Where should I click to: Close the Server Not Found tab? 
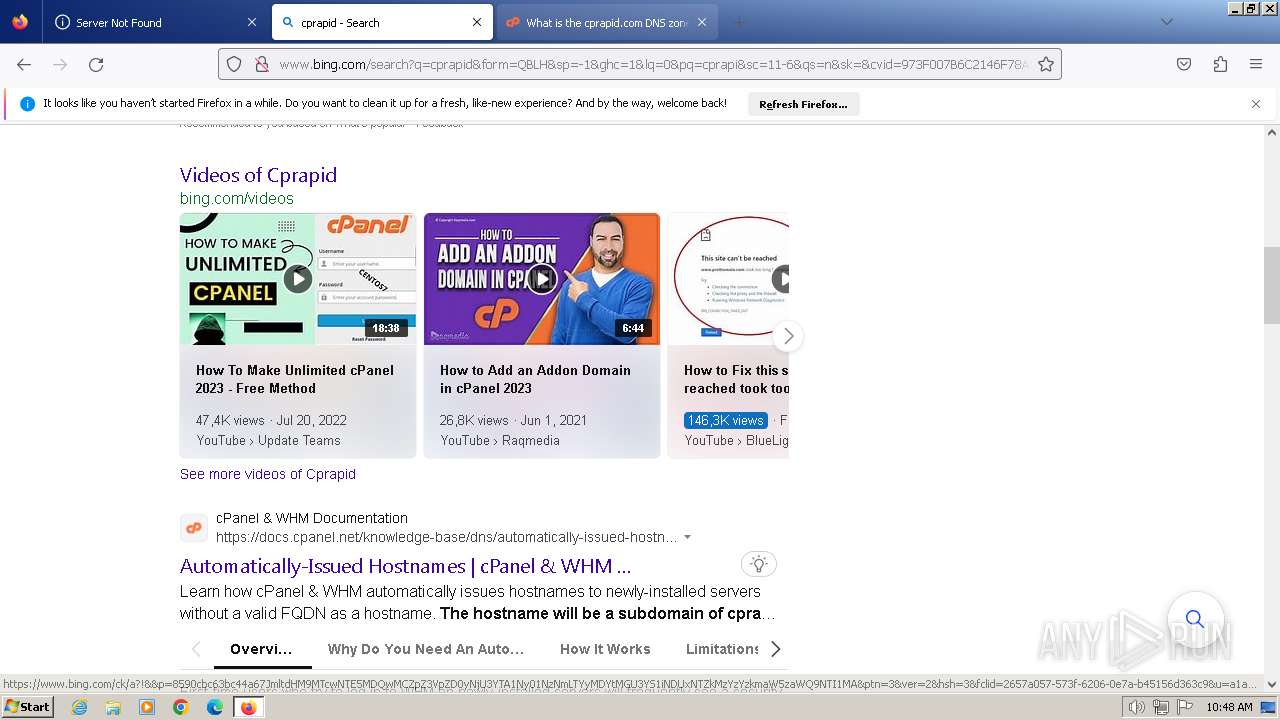click(x=251, y=22)
